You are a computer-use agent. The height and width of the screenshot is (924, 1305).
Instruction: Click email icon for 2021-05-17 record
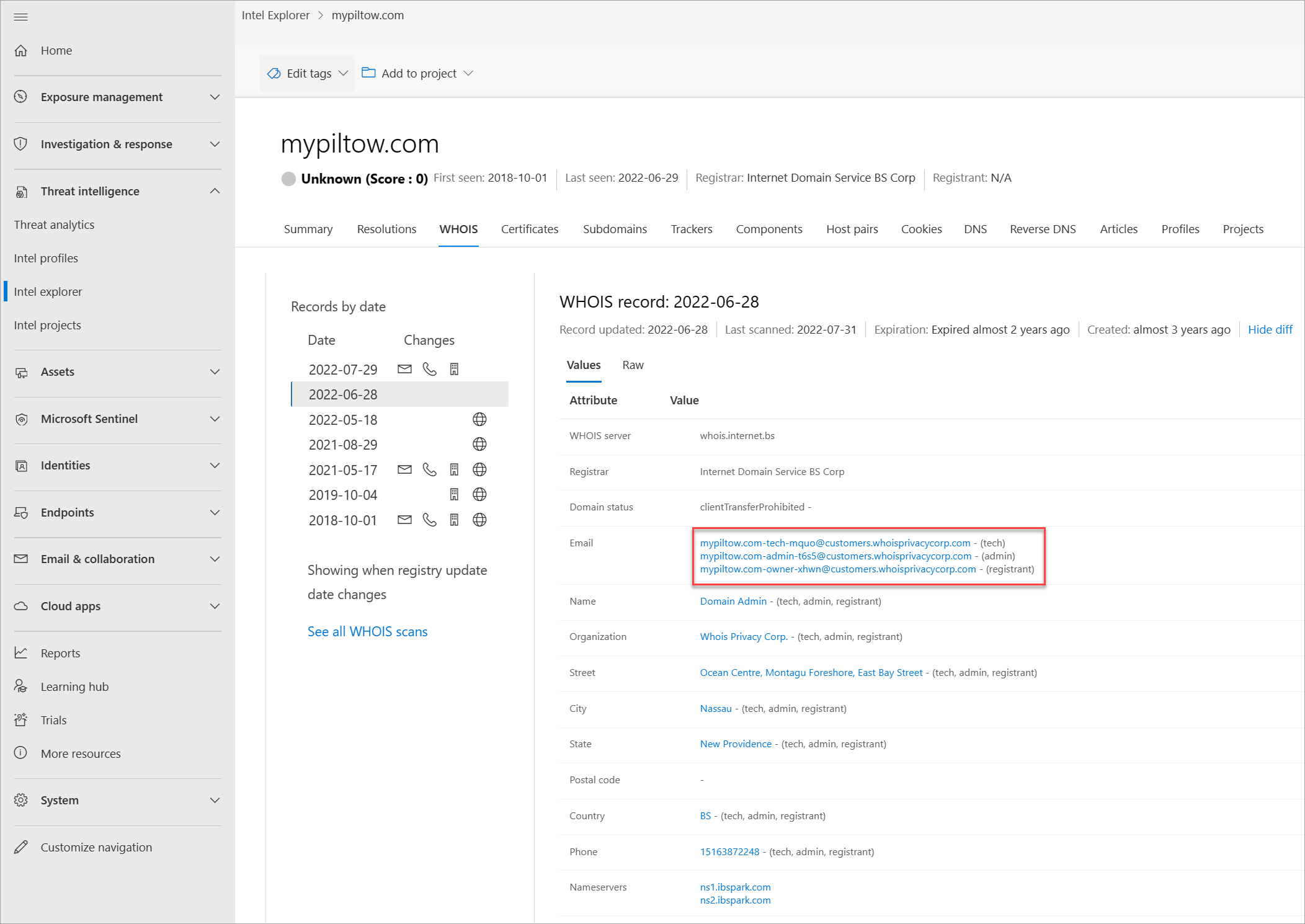[x=404, y=470]
